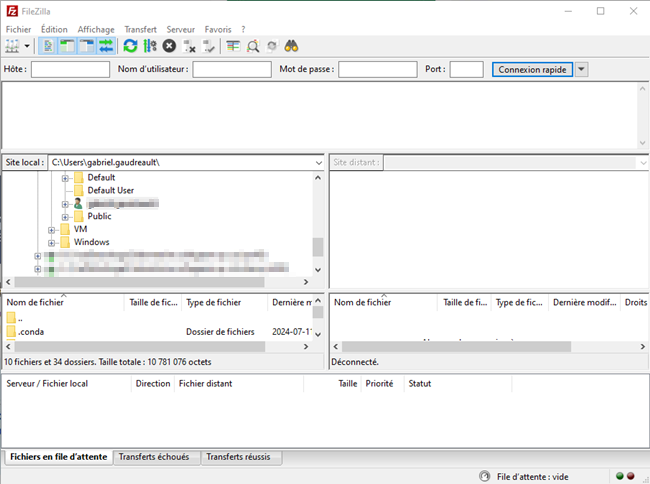Toggle synchronized browsing
Image resolution: width=650 pixels, height=484 pixels.
(x=272, y=46)
